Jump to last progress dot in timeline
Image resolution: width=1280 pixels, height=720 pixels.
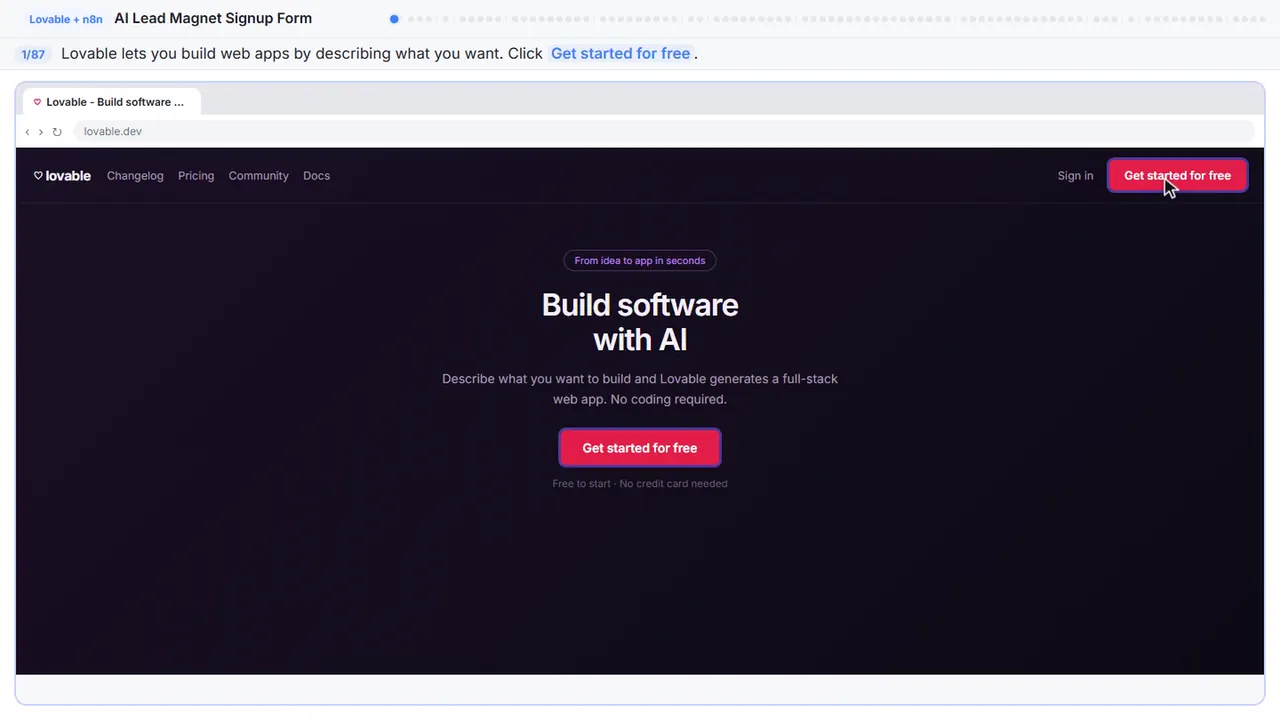1261,19
